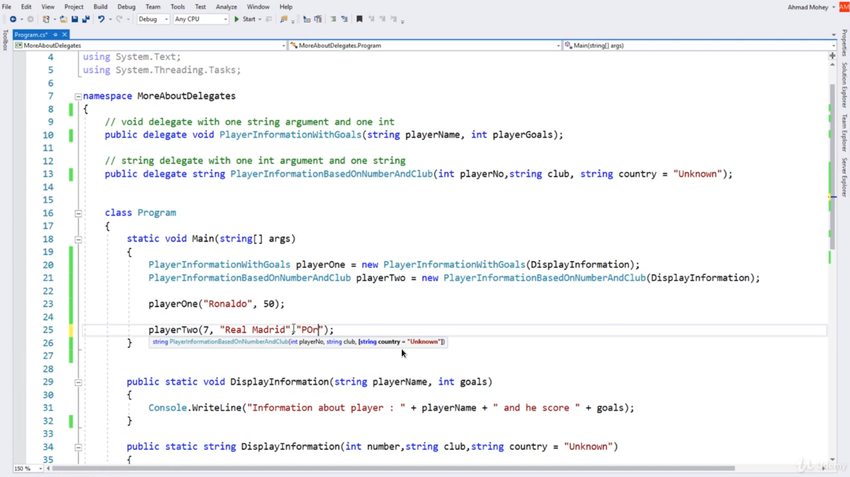The width and height of the screenshot is (850, 477).
Task: Open the Team Explorer side tab
Action: point(844,133)
